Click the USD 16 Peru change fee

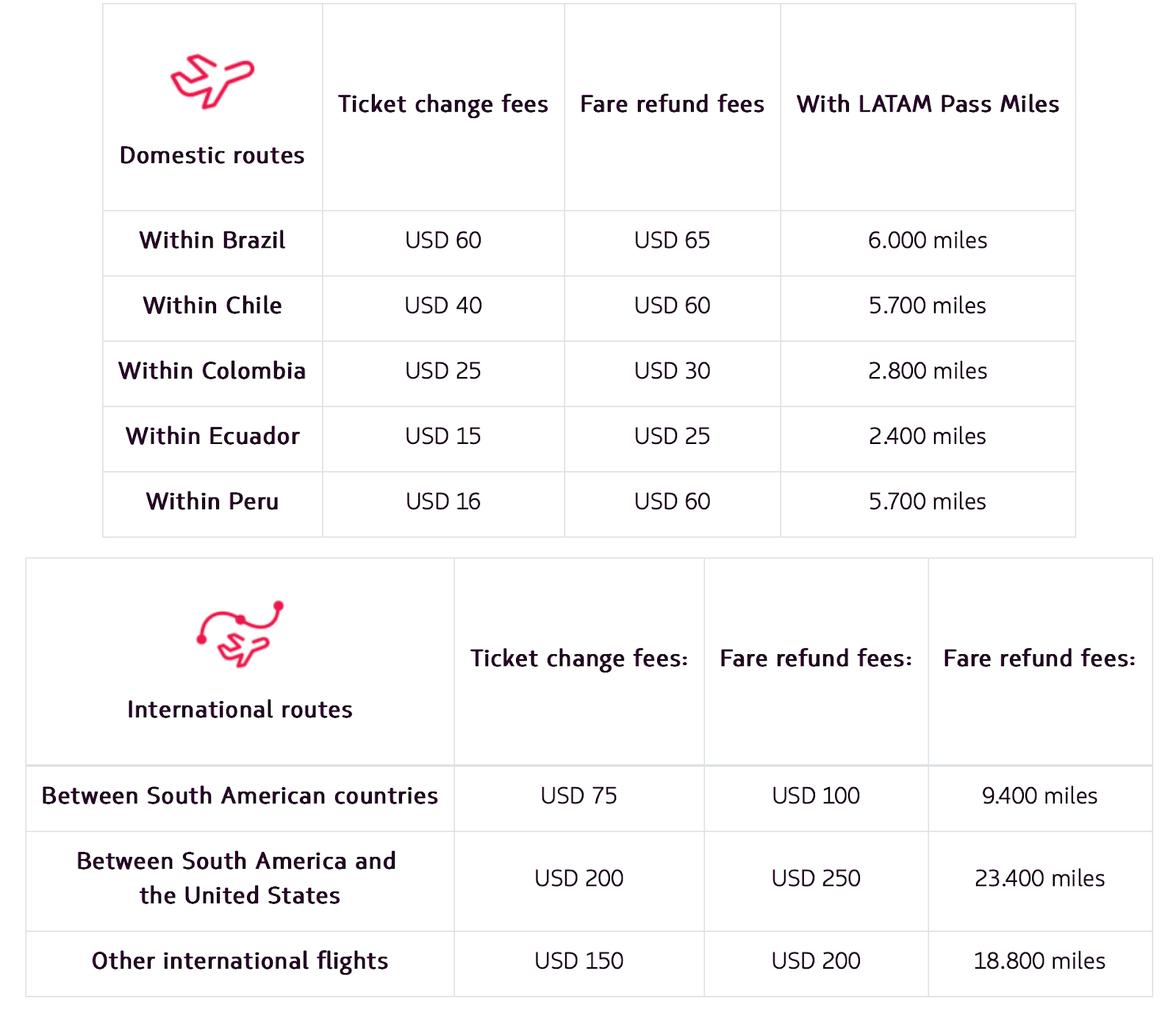443,502
